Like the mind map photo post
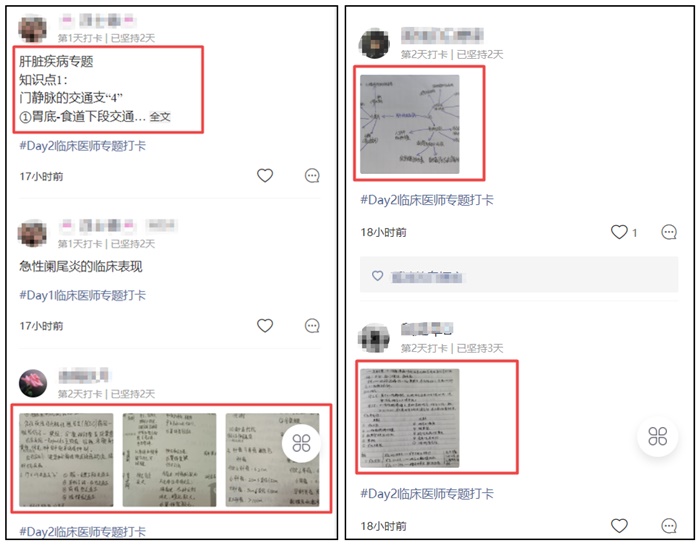 (619, 232)
